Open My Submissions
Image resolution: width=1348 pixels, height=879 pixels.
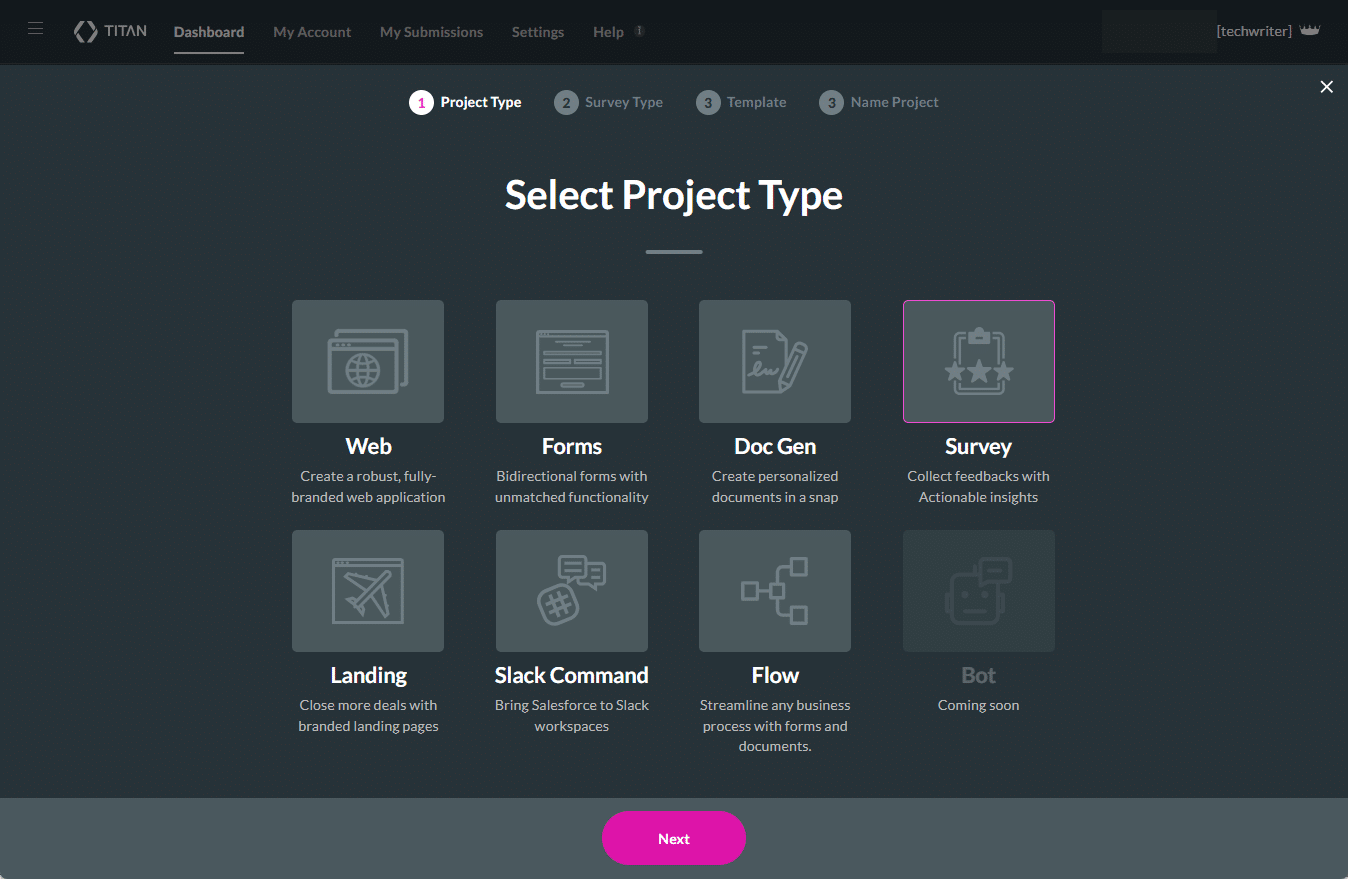431,31
